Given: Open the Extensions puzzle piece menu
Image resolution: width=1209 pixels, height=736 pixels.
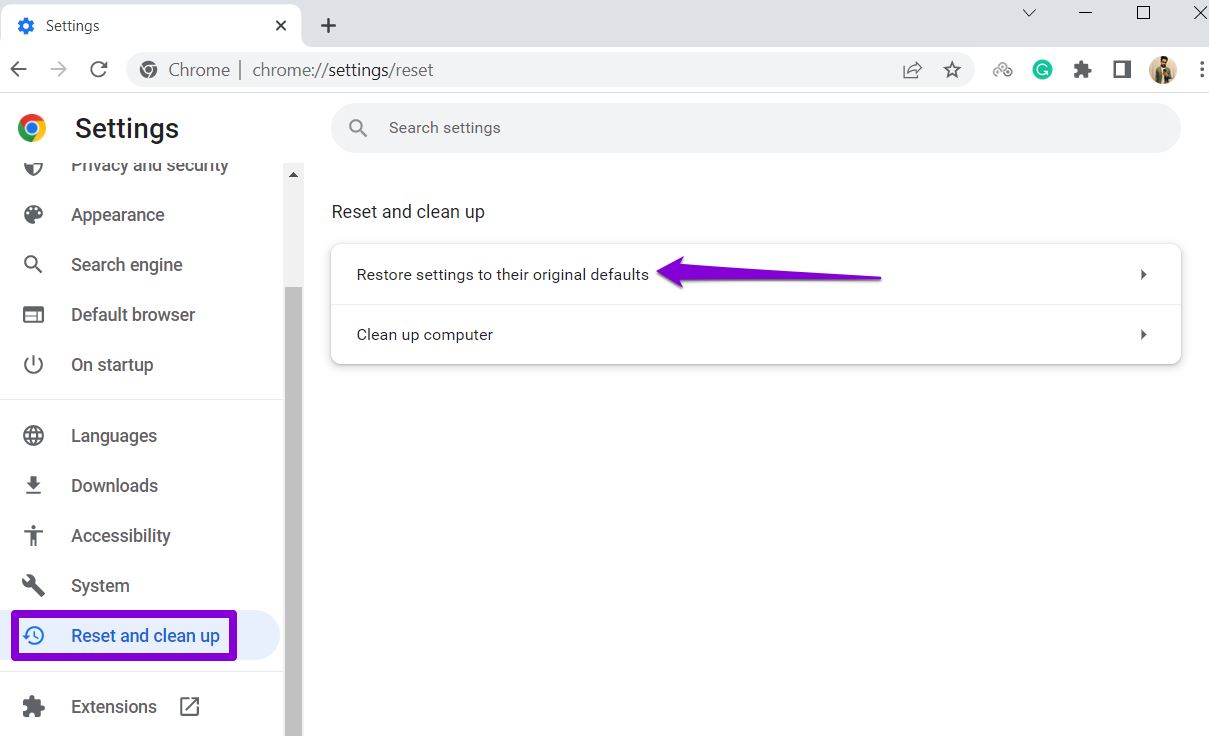Looking at the screenshot, I should pyautogui.click(x=1082, y=70).
